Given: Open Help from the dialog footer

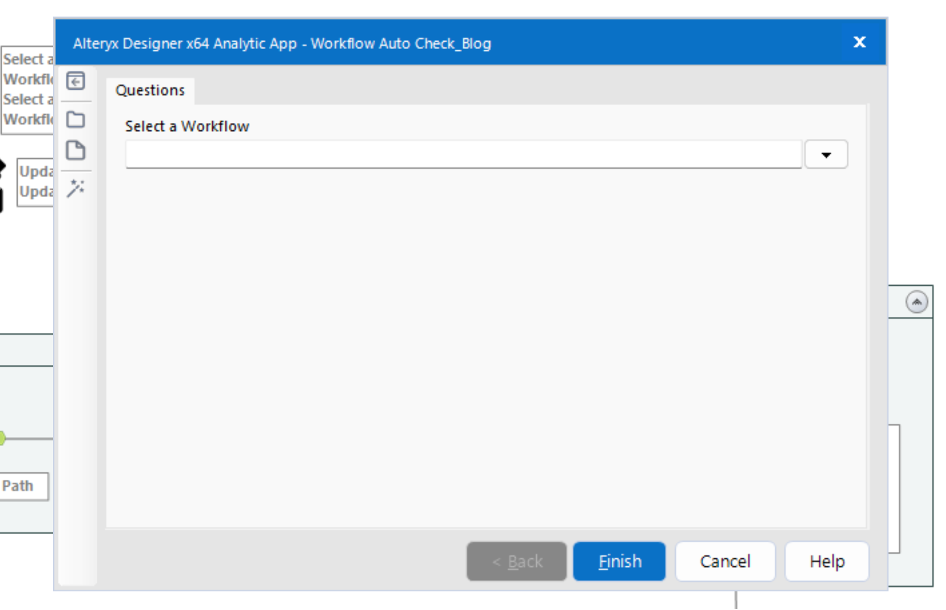Looking at the screenshot, I should [826, 561].
